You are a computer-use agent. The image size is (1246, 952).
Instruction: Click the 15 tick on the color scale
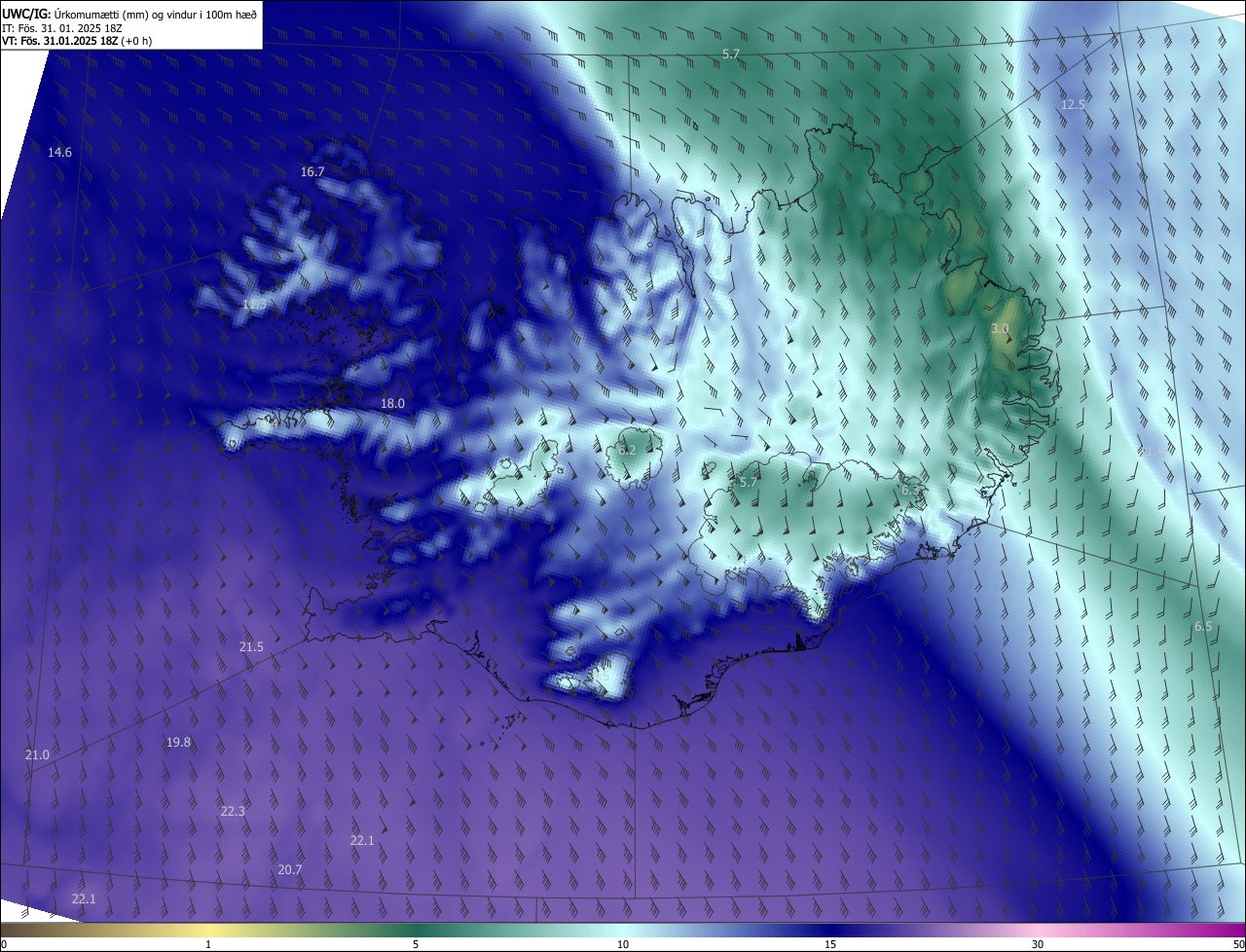tap(830, 944)
